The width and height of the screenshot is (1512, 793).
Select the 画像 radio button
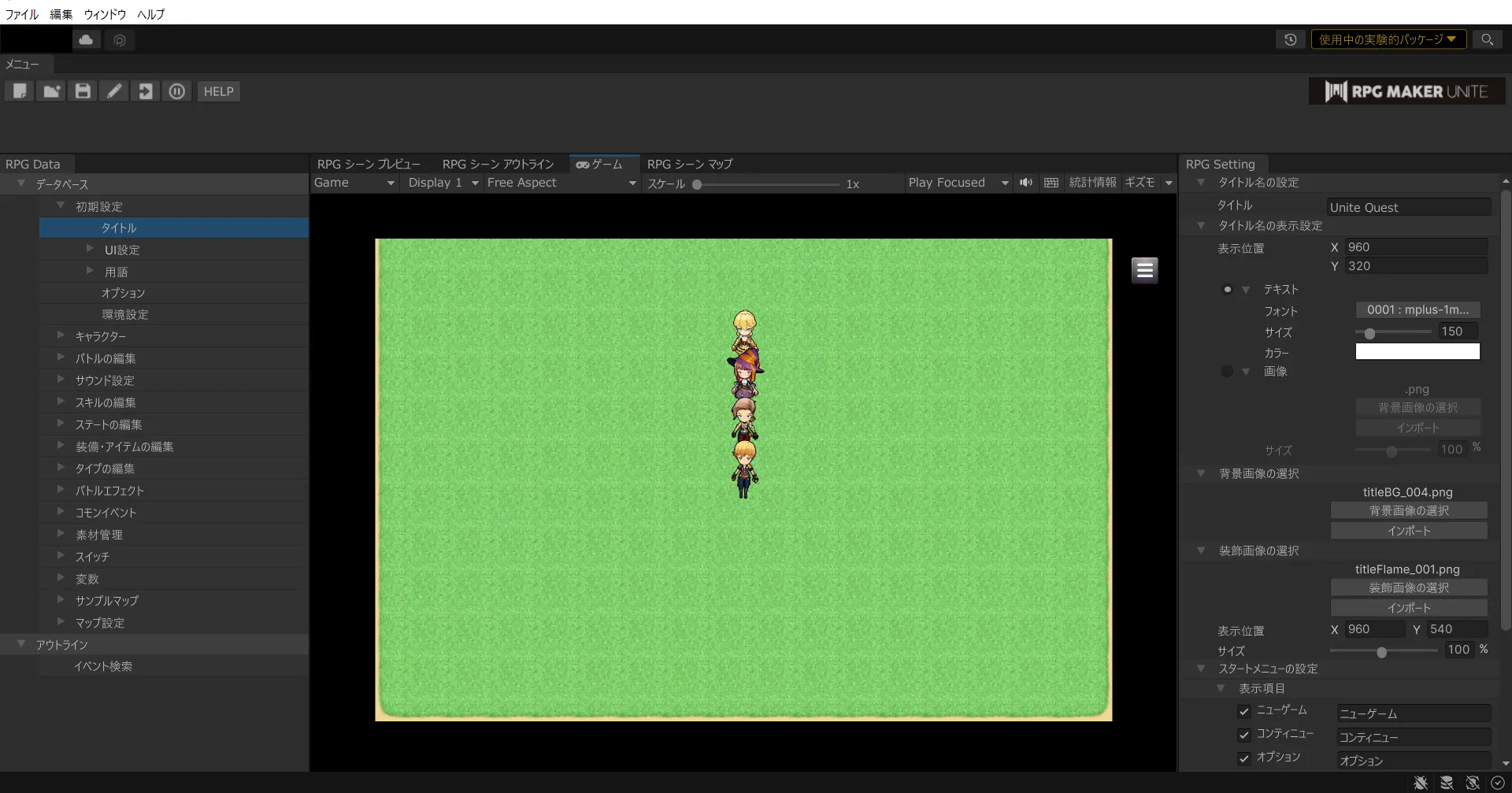[1227, 372]
